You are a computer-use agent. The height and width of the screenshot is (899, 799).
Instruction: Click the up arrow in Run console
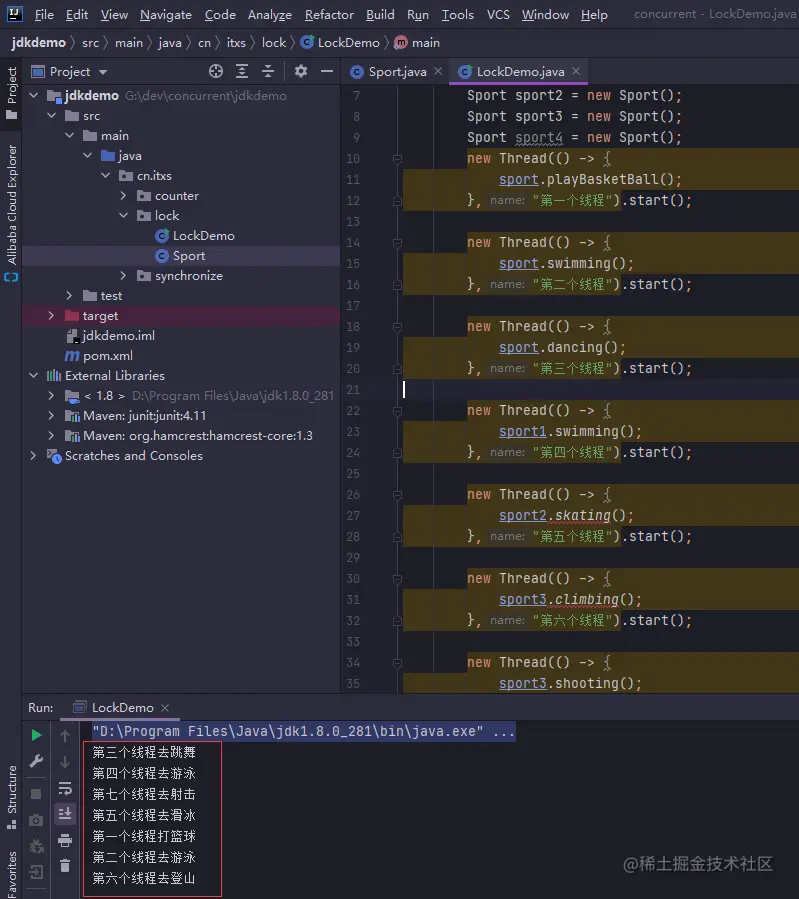[65, 735]
